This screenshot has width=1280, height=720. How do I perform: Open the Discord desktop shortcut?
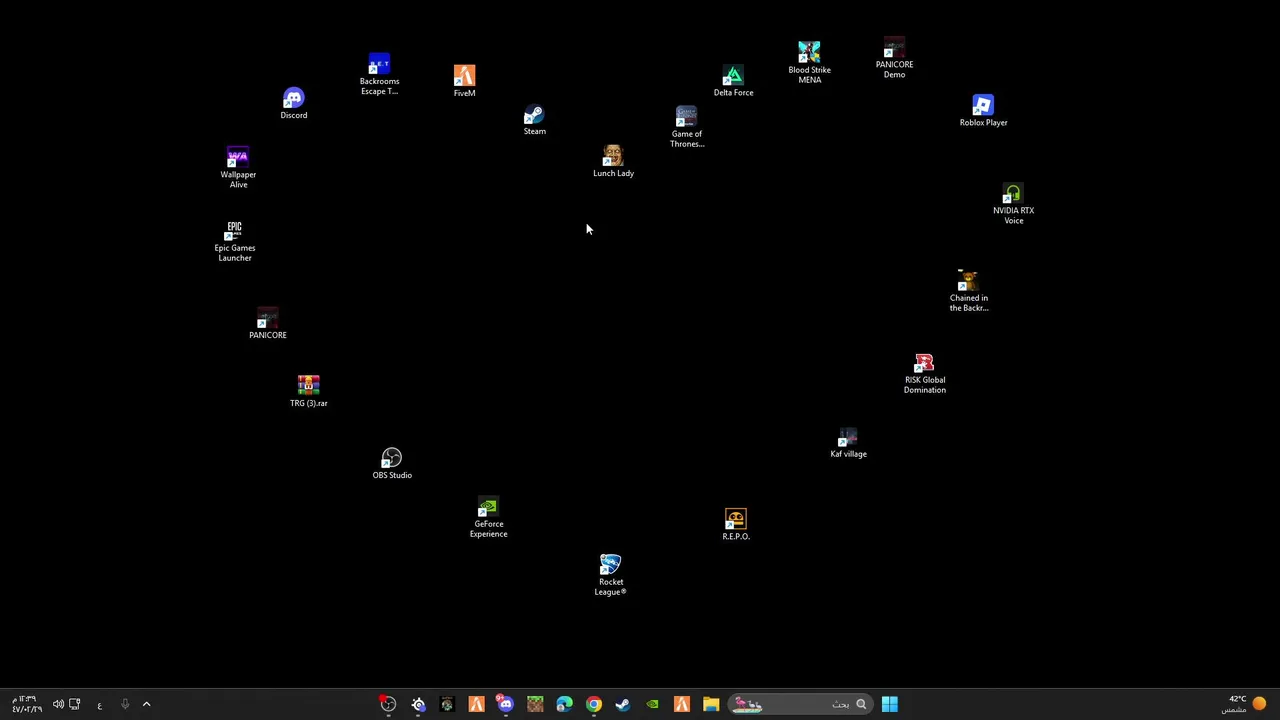[293, 103]
